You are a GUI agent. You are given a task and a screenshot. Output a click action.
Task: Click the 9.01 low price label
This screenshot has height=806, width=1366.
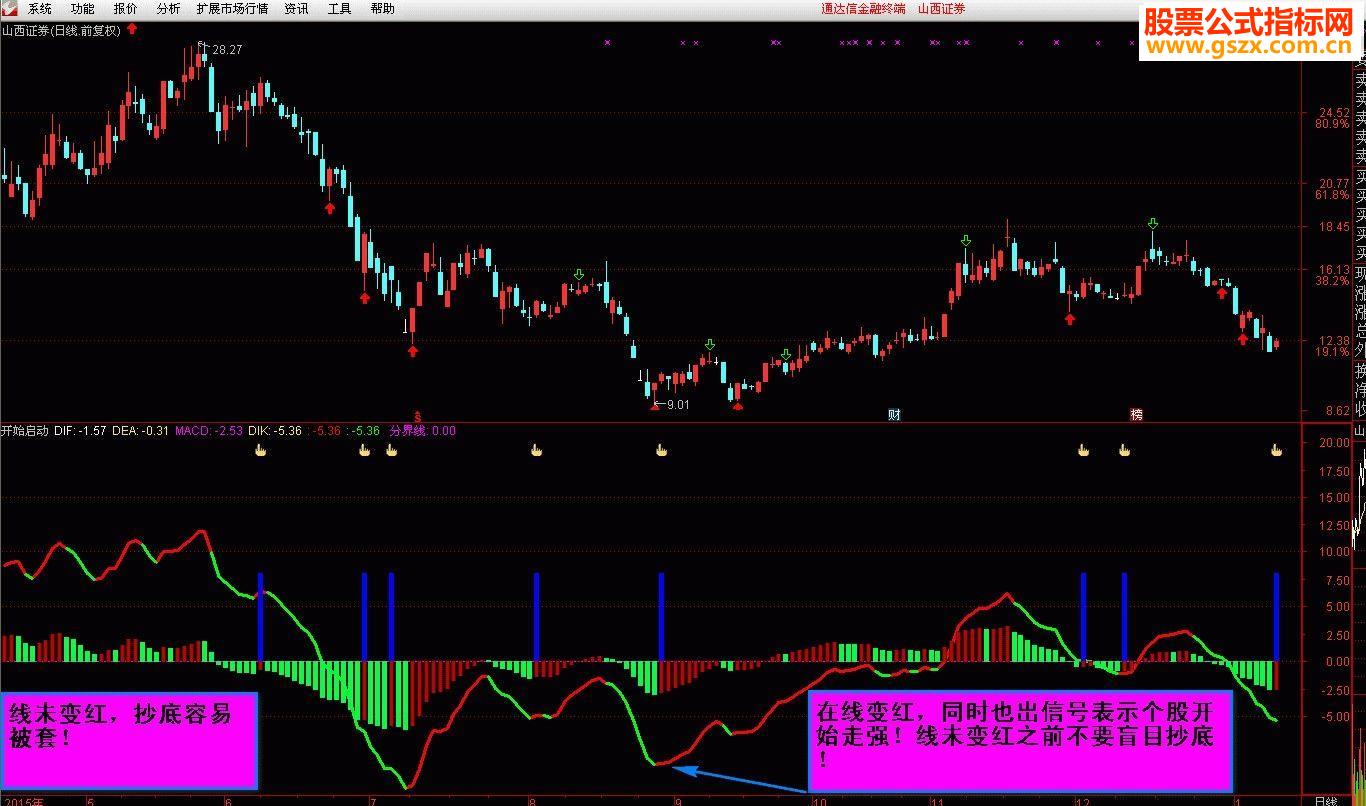click(678, 404)
